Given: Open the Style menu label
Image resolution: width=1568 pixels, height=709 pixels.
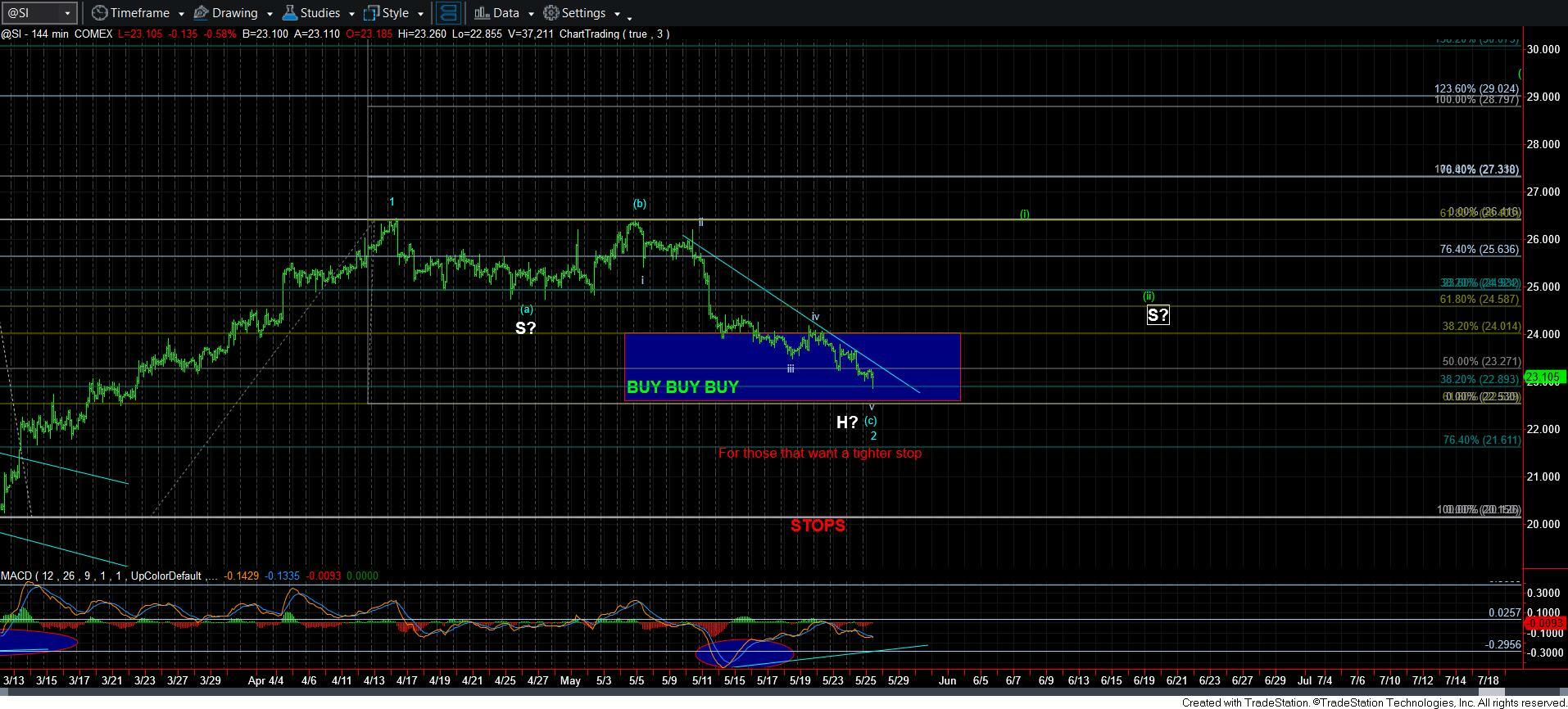Looking at the screenshot, I should [x=395, y=13].
